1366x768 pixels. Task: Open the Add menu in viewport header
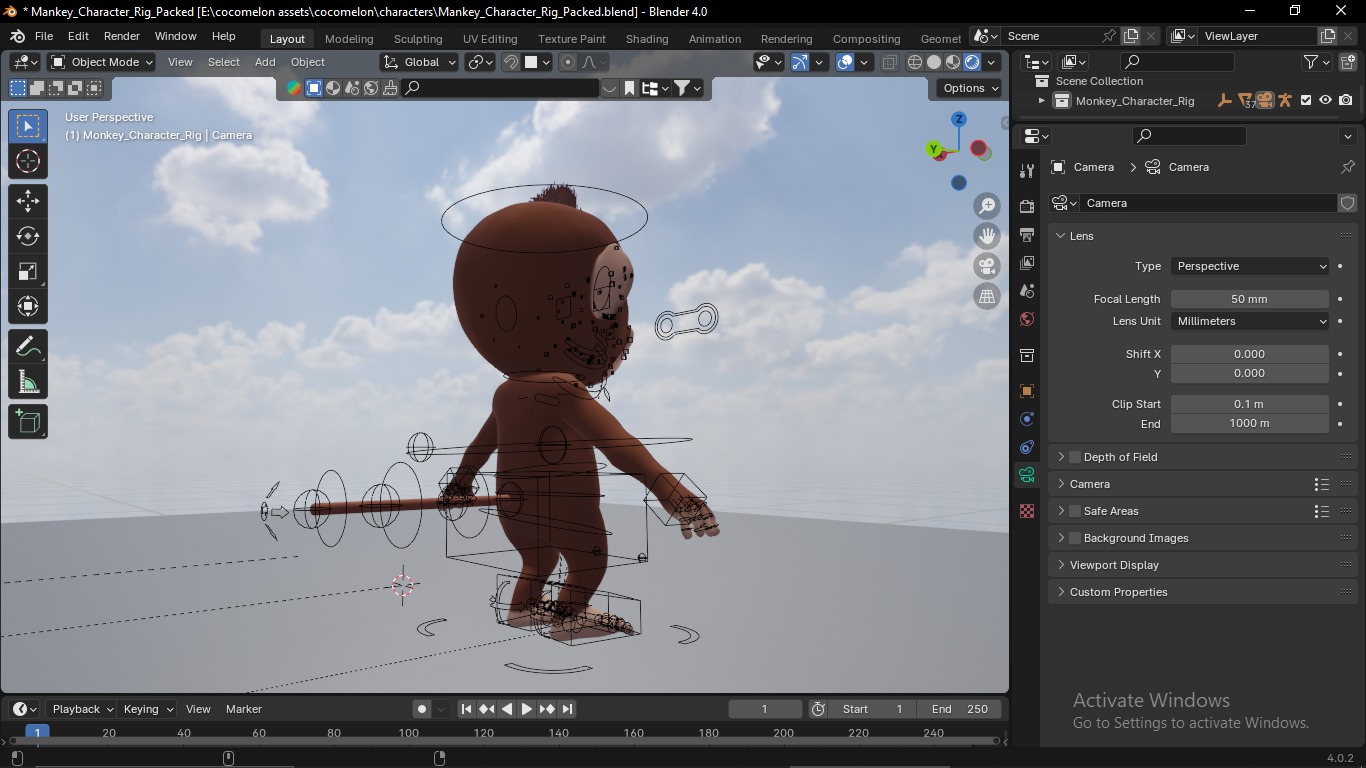[x=265, y=62]
